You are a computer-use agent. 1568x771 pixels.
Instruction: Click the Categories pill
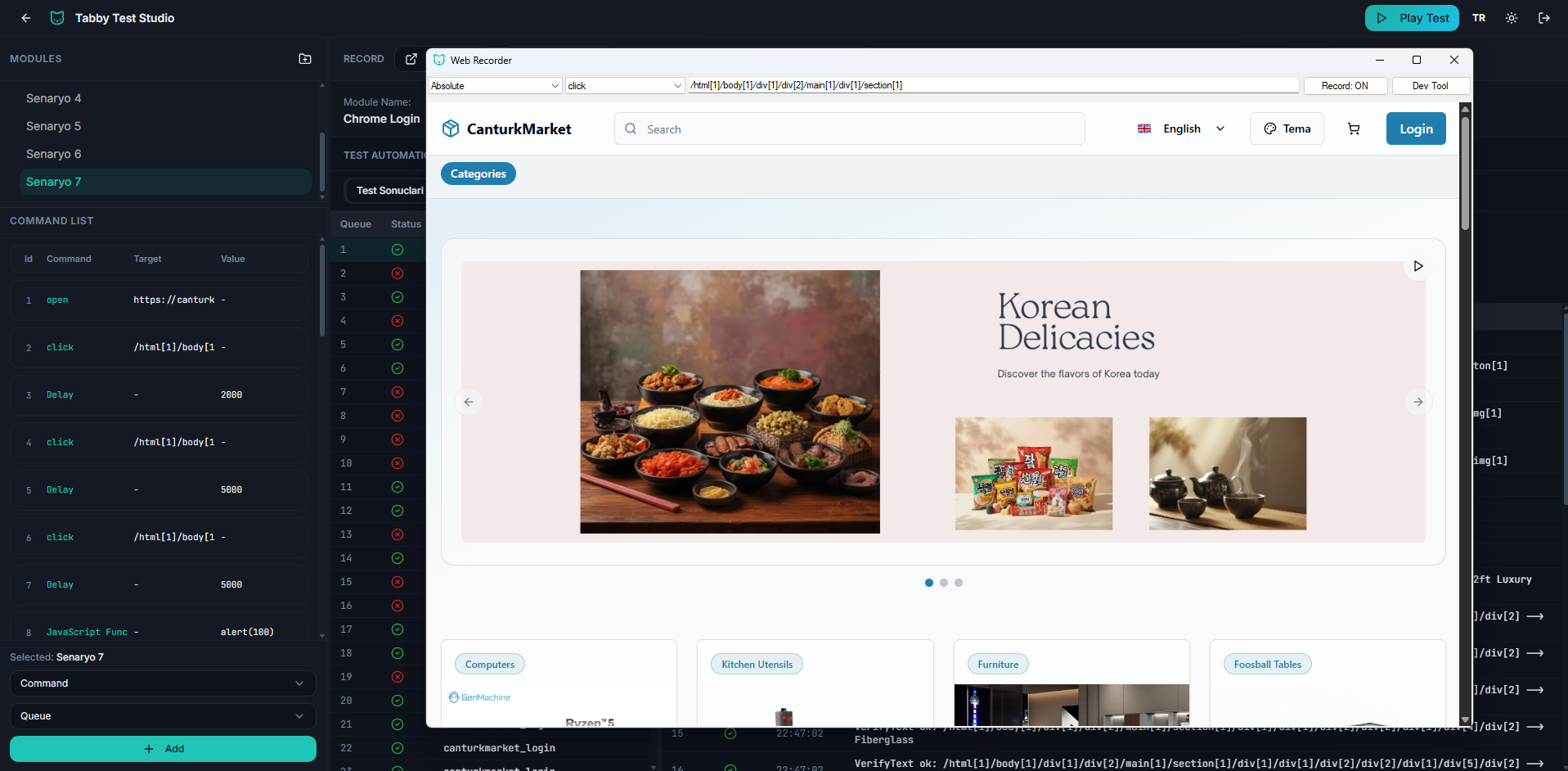pos(478,174)
